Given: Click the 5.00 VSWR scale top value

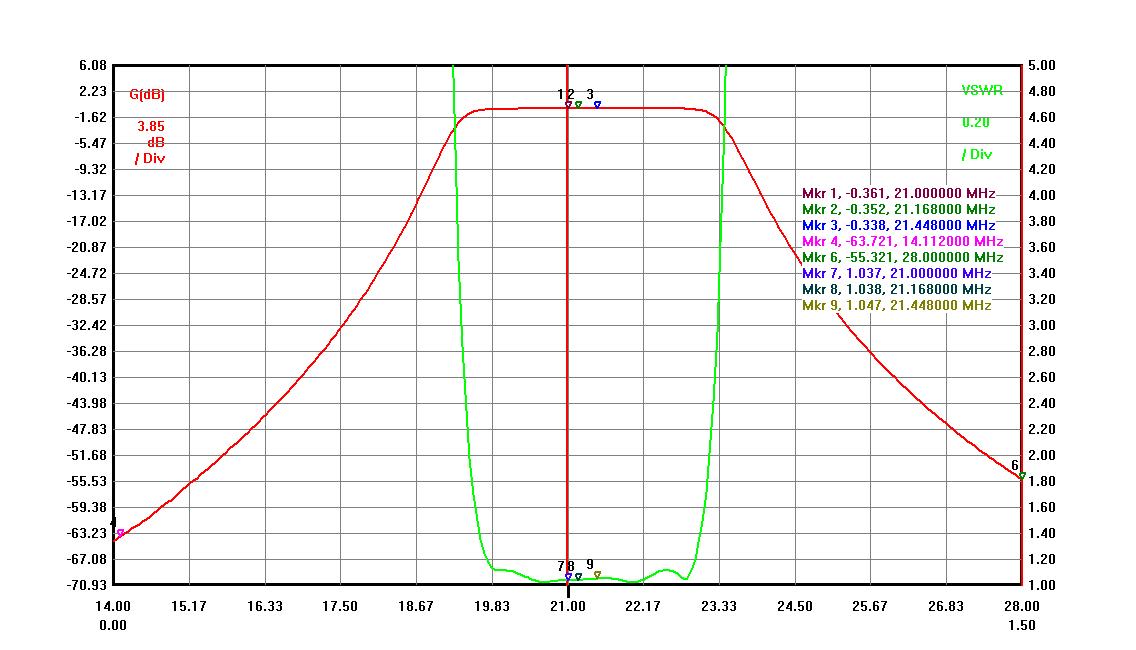Looking at the screenshot, I should coord(1040,66).
